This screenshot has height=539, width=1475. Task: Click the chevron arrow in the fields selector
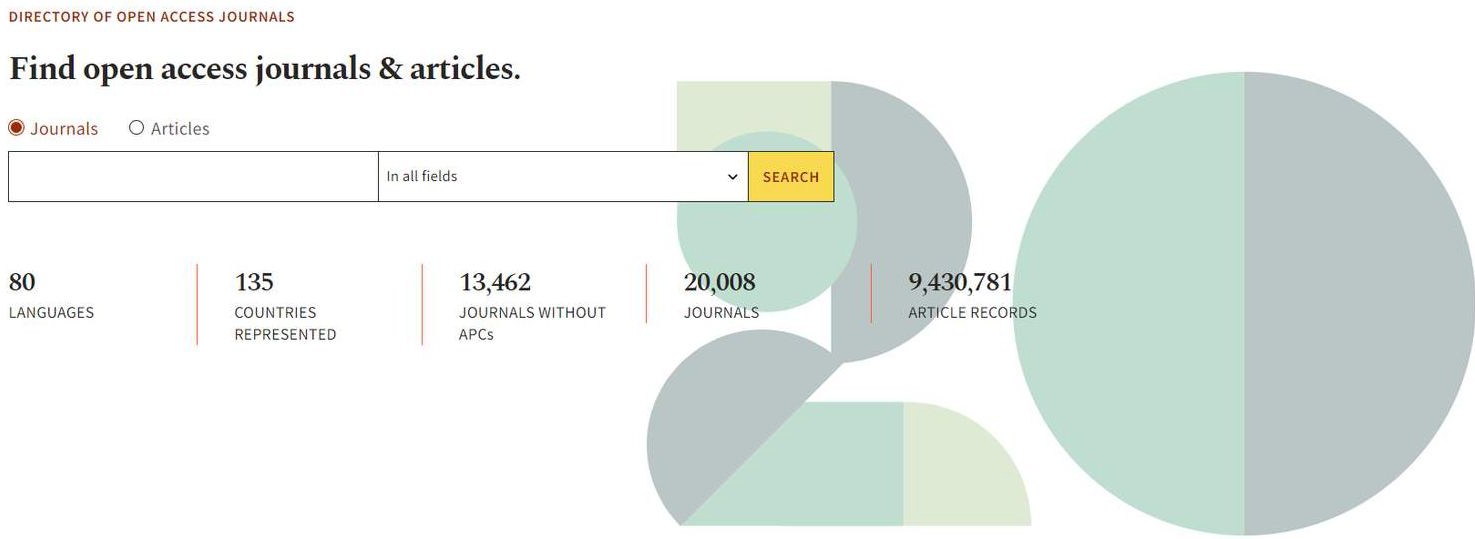coord(733,177)
